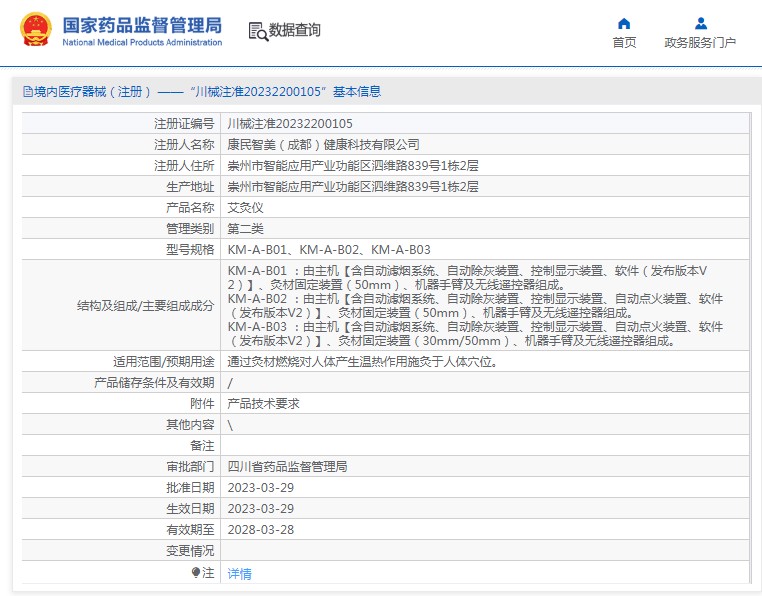
Task: Click the 注册人名称 row label
Action: click(184, 144)
